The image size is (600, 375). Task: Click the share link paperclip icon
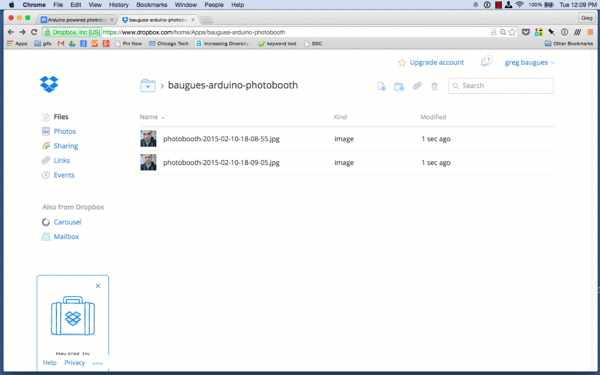point(417,86)
